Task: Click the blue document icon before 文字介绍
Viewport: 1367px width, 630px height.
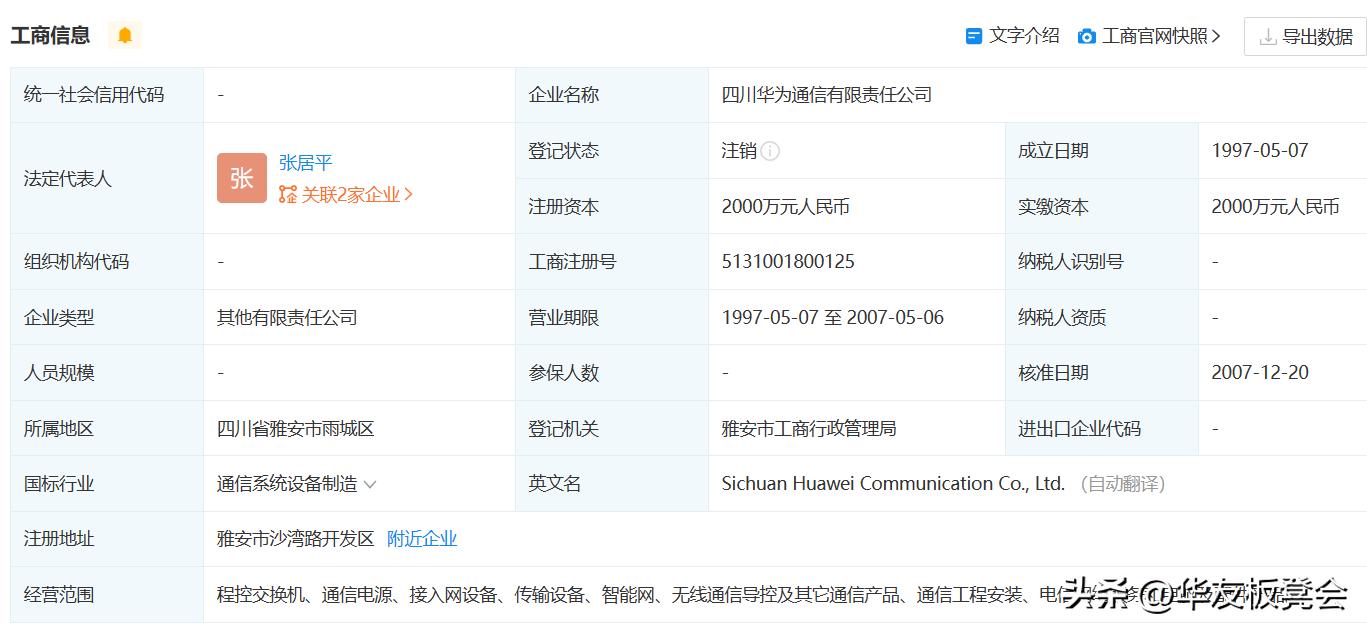Action: coord(973,34)
